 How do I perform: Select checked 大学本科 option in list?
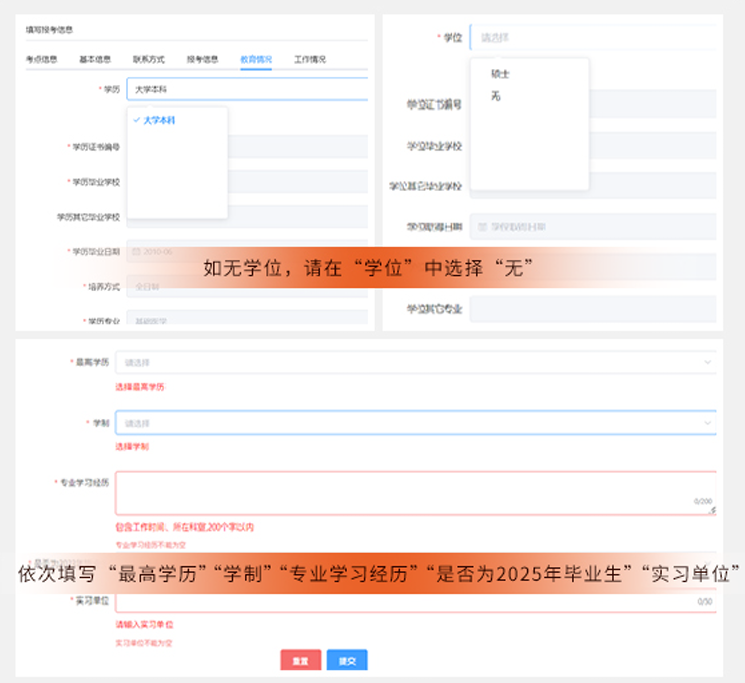[x=159, y=120]
